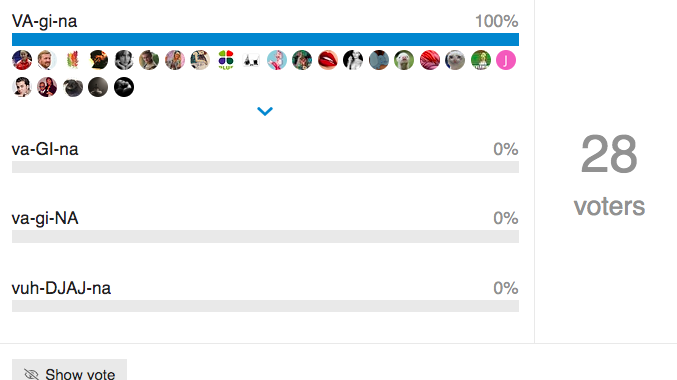Click the couple photo avatar in second row
677x380 pixels.
pyautogui.click(x=47, y=87)
